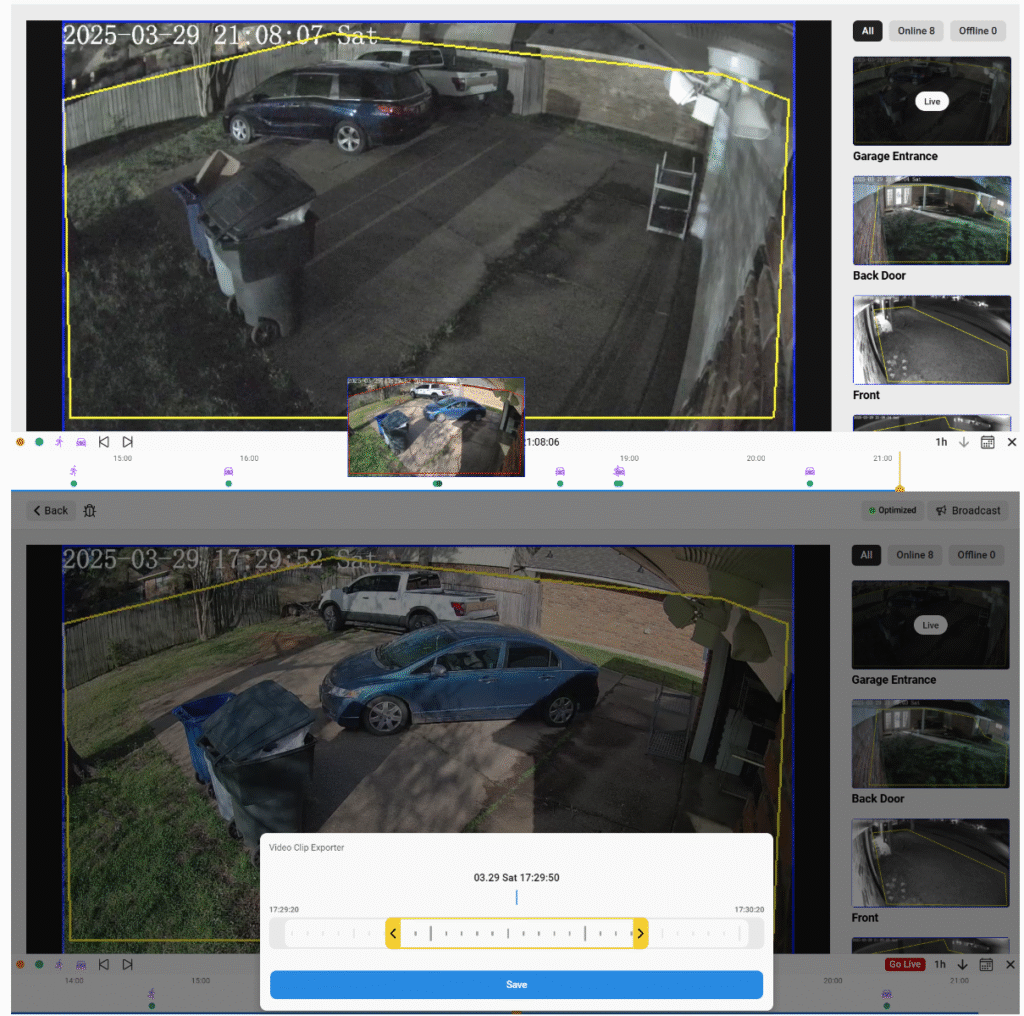Open the 1h timeline range dropdown beside Go Live
This screenshot has width=1024, height=1016.
(x=940, y=965)
